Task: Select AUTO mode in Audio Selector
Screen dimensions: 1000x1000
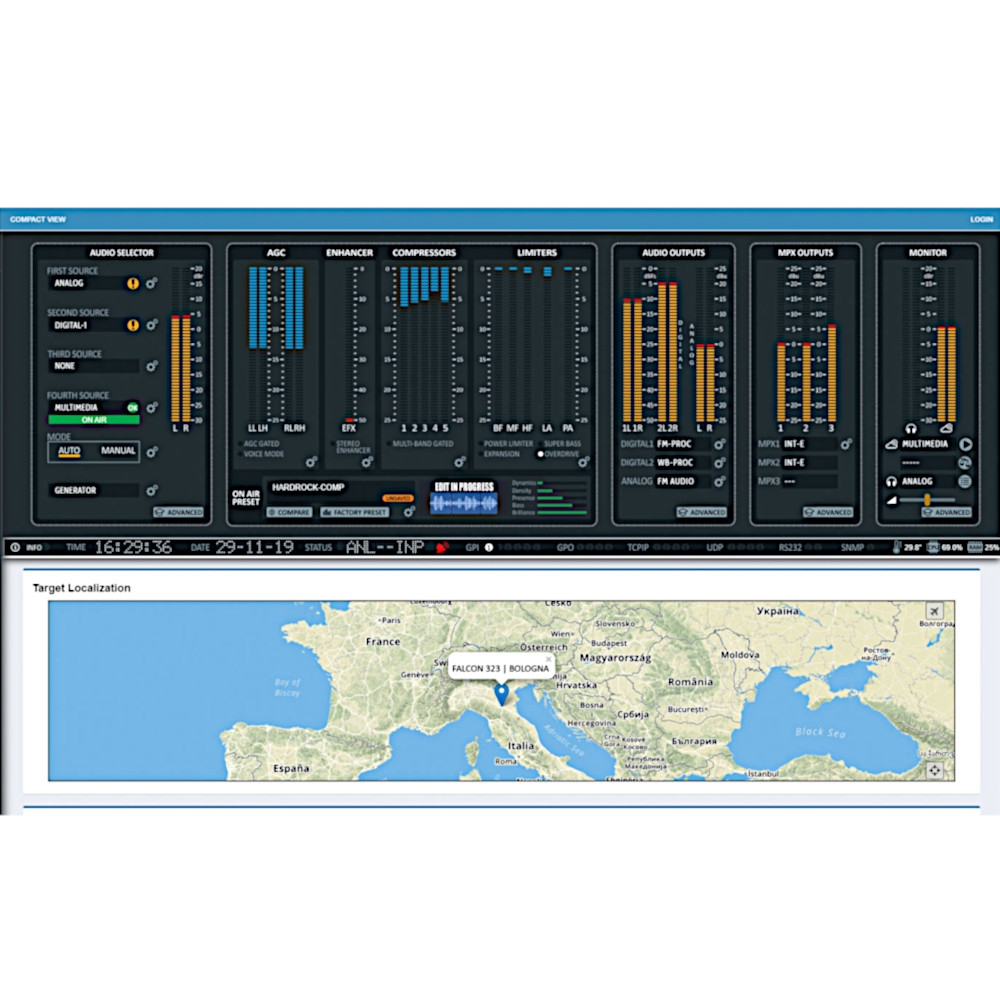Action: point(69,451)
